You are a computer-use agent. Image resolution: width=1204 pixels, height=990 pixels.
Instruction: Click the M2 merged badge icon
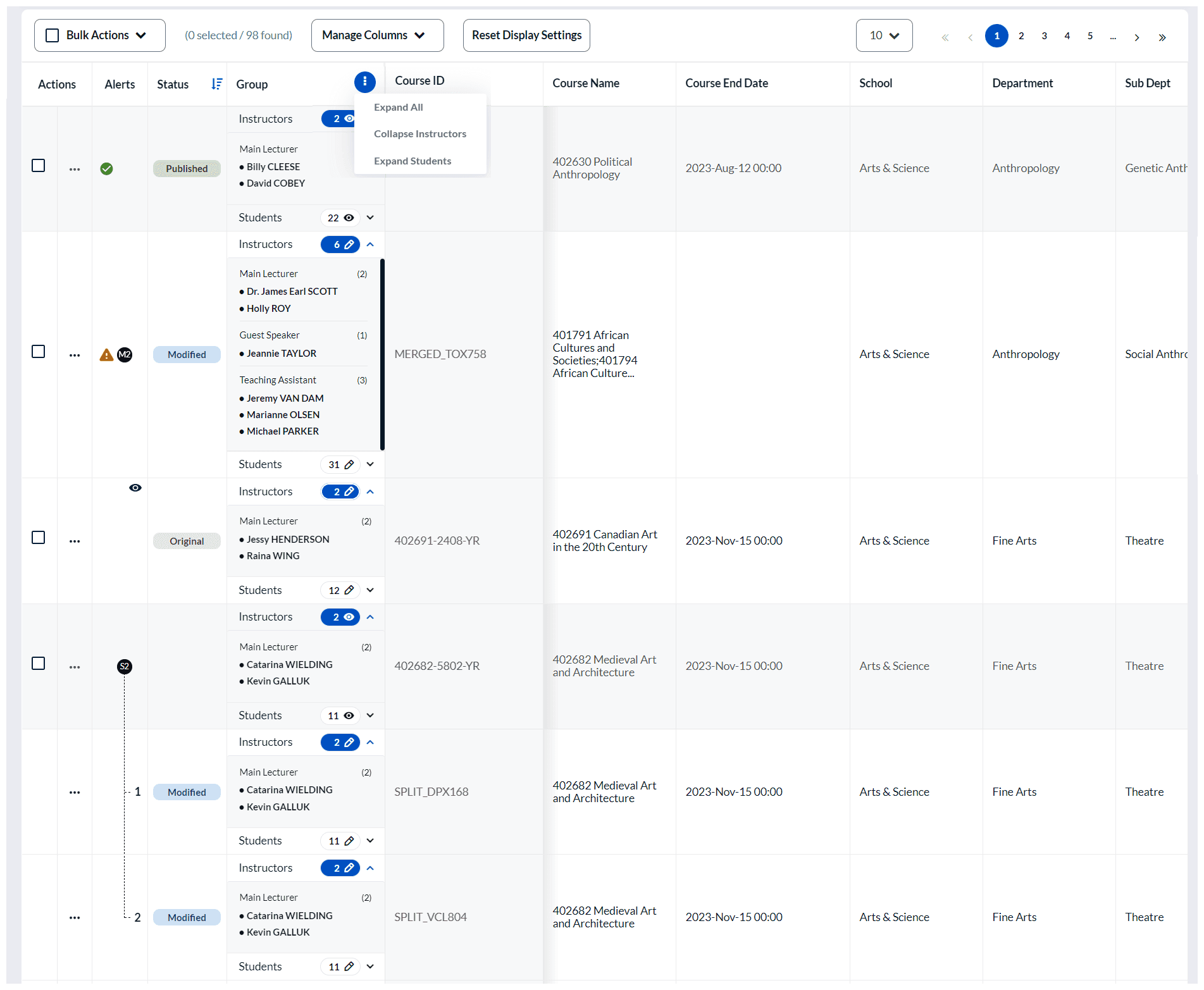pos(125,355)
